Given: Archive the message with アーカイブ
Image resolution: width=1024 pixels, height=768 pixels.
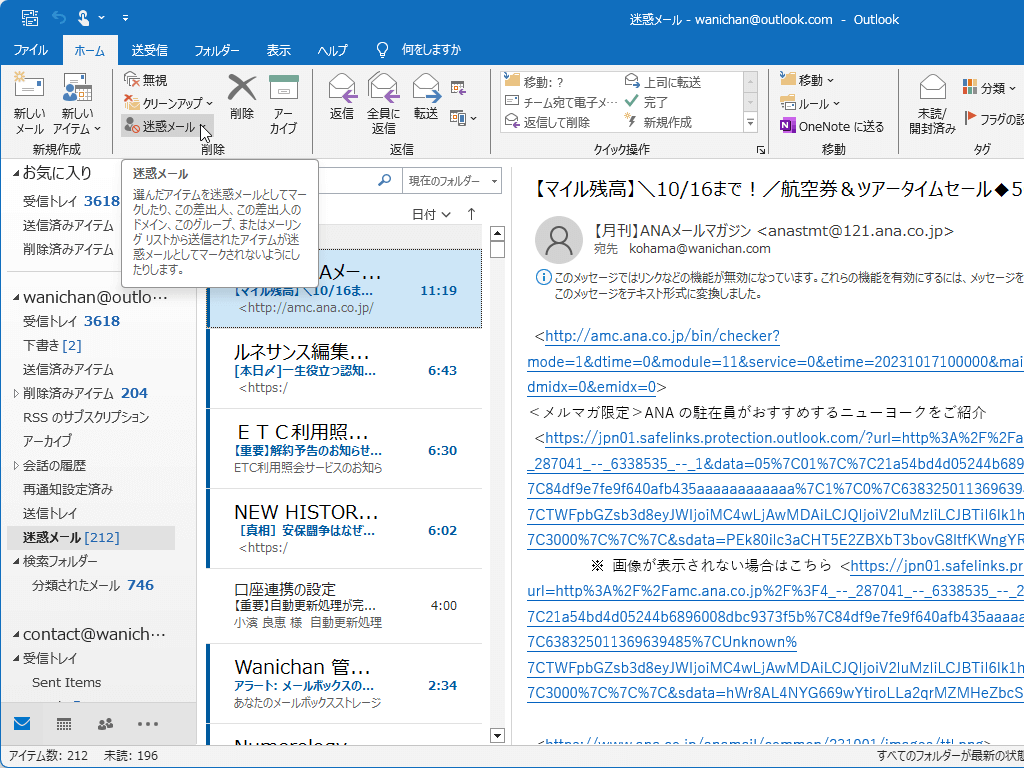Looking at the screenshot, I should click(283, 103).
